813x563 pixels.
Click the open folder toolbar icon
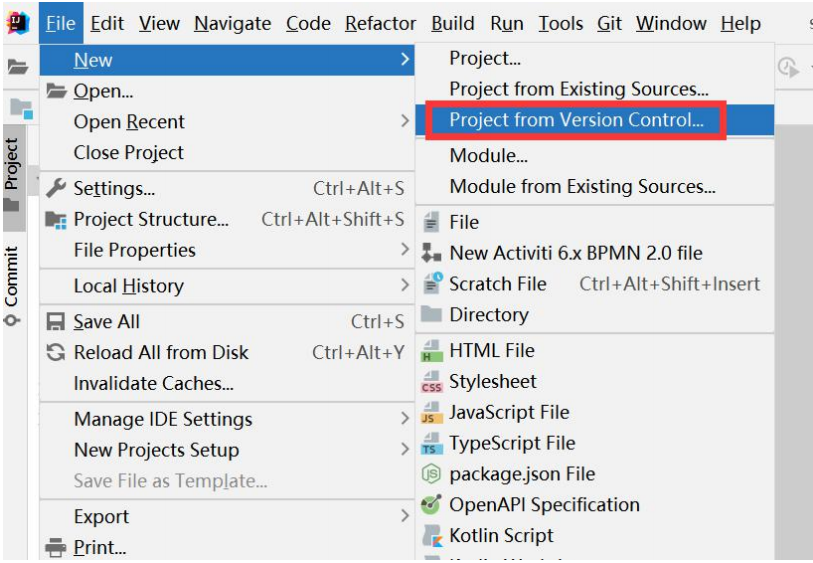(x=18, y=67)
